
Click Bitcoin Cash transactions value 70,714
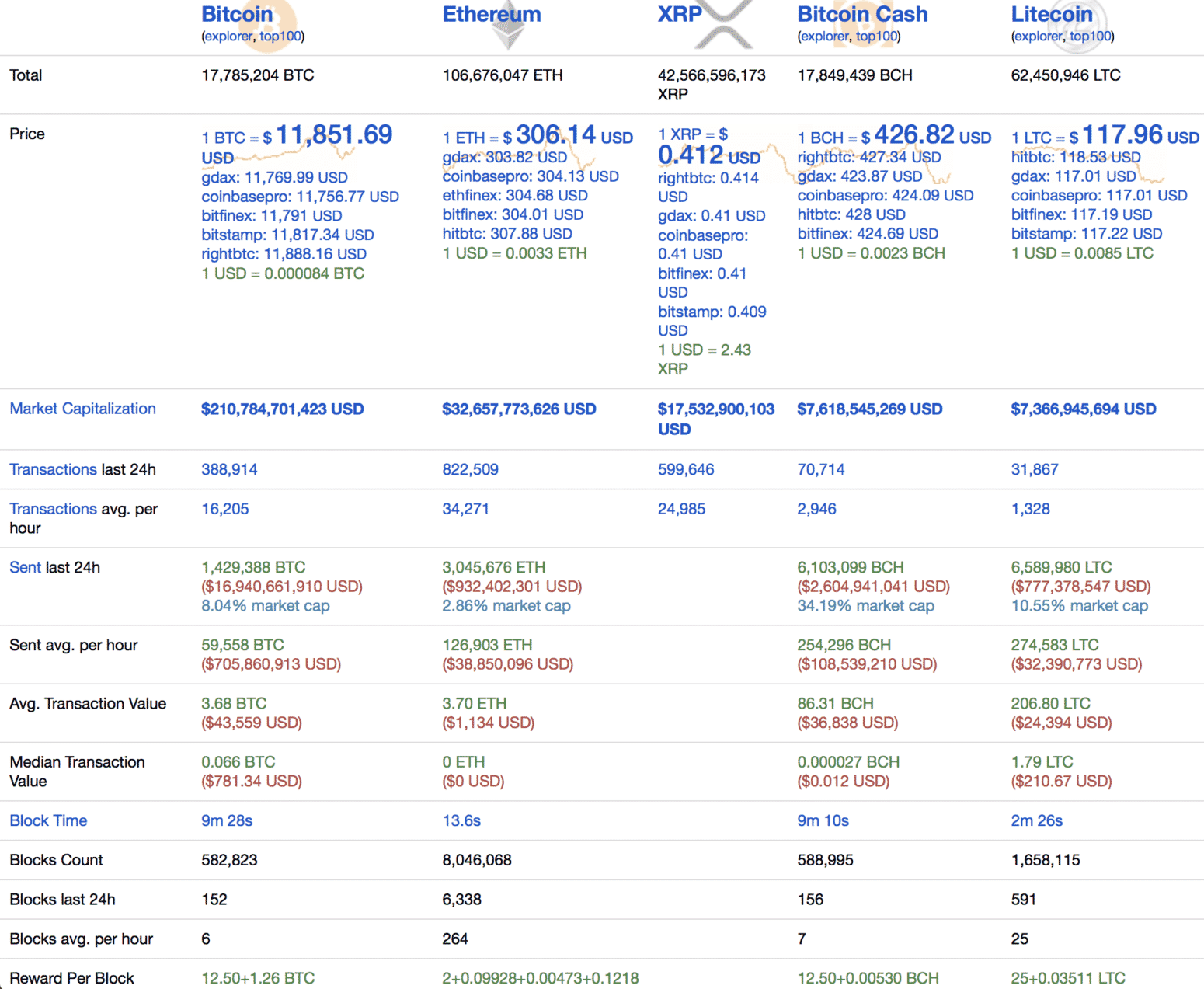[821, 469]
